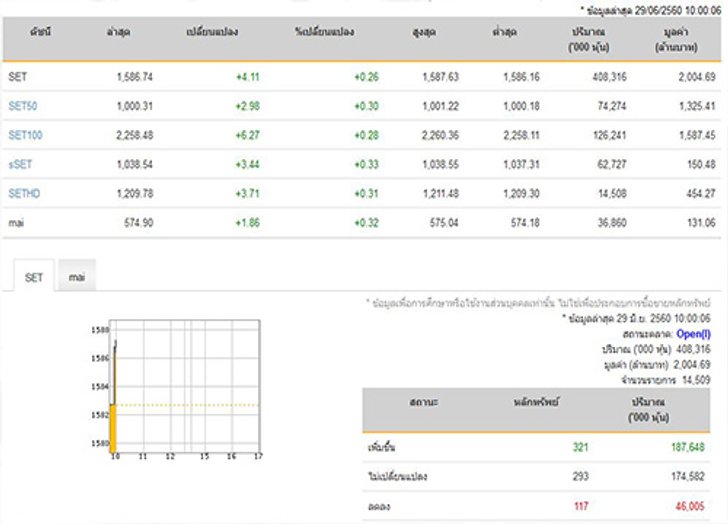
Task: Select SET last value 1,586.74
Action: tap(135, 77)
